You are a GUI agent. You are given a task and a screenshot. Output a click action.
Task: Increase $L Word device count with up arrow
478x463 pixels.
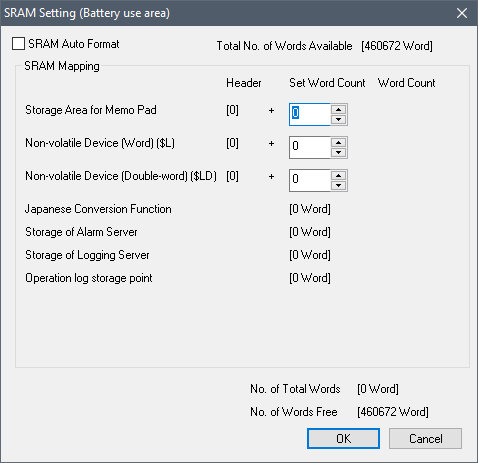click(339, 142)
